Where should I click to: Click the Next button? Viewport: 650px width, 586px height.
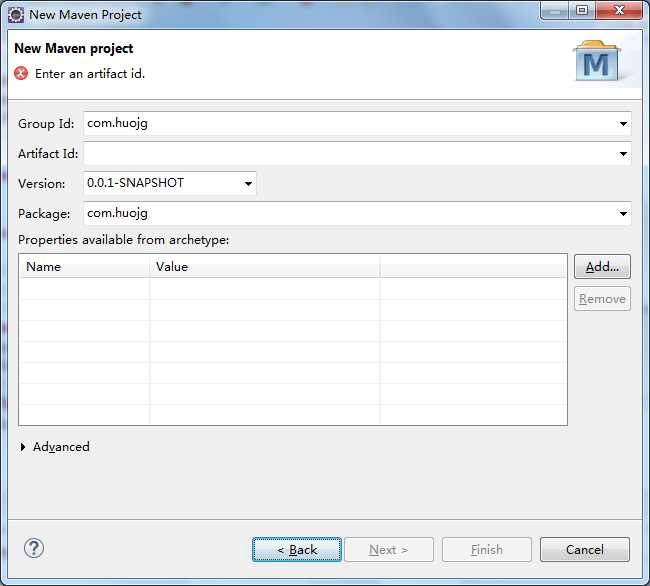tap(389, 550)
